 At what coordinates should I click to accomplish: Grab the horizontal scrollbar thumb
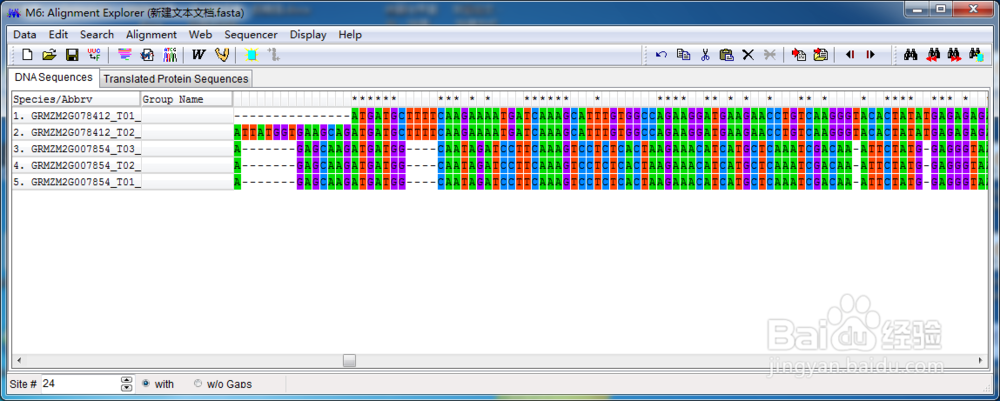349,360
